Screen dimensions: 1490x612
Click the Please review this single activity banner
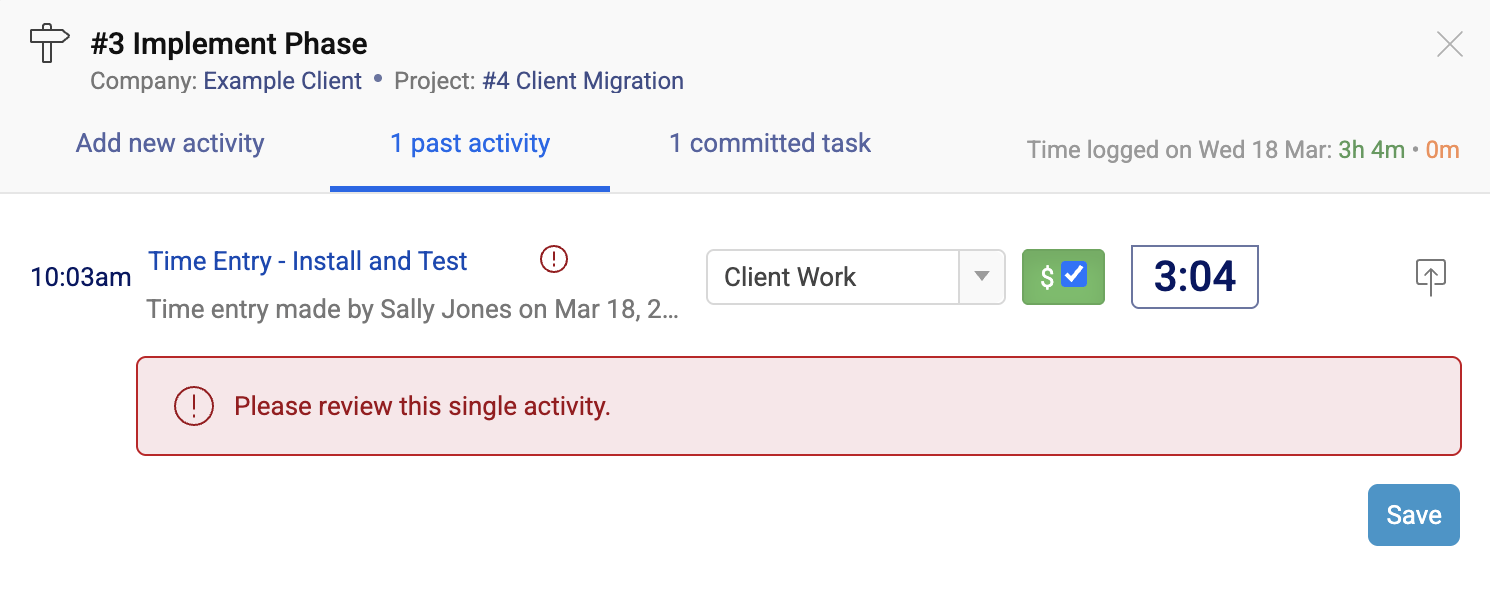pyautogui.click(x=798, y=406)
